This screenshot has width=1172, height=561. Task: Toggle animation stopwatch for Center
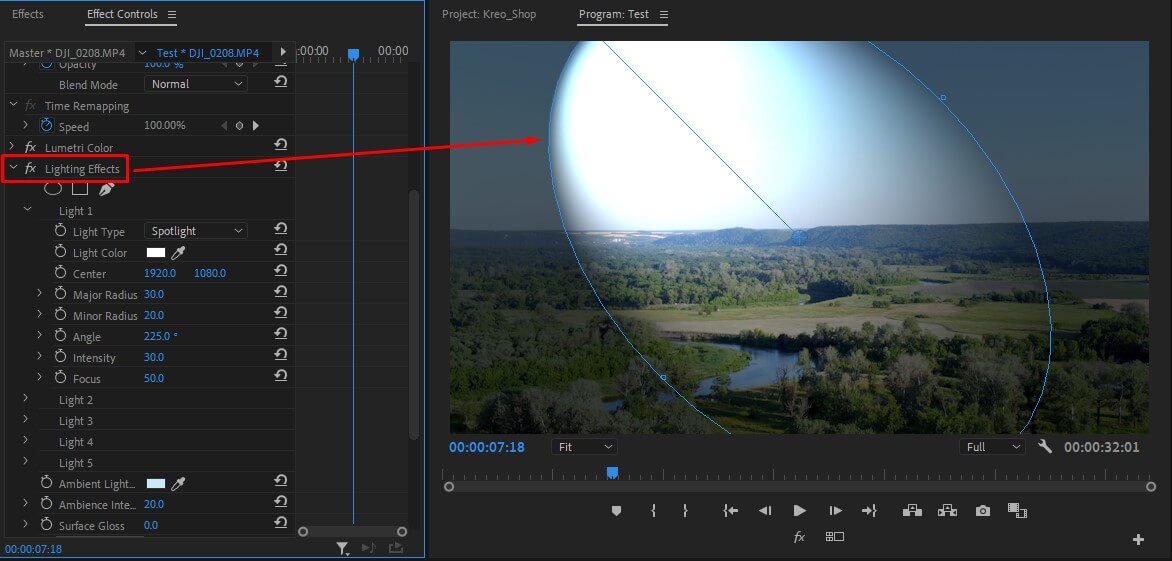tap(61, 273)
